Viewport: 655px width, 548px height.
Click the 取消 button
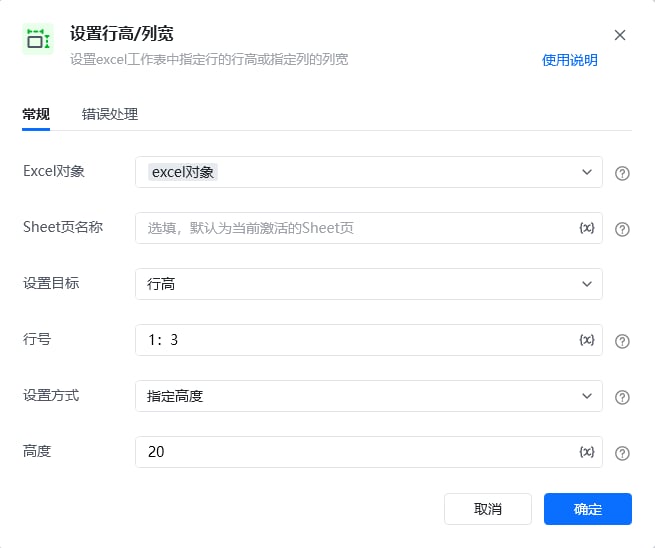[487, 509]
